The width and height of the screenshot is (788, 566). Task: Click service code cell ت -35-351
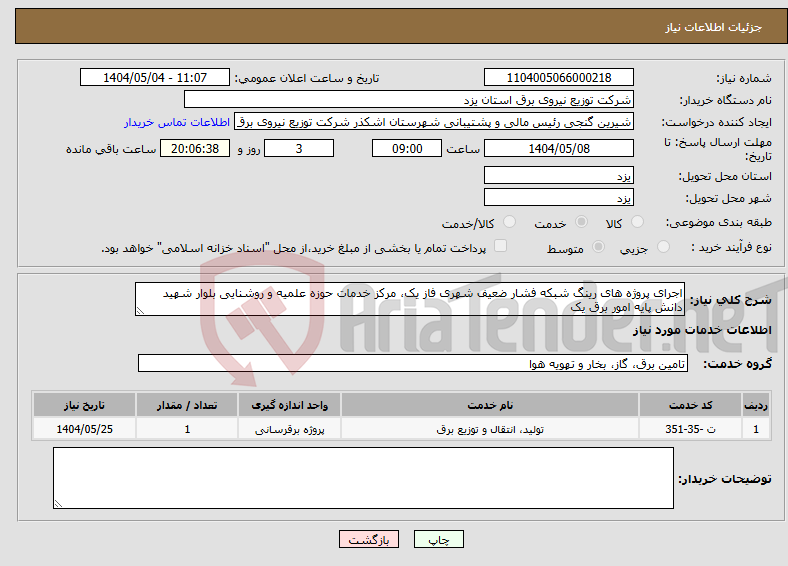click(x=691, y=429)
